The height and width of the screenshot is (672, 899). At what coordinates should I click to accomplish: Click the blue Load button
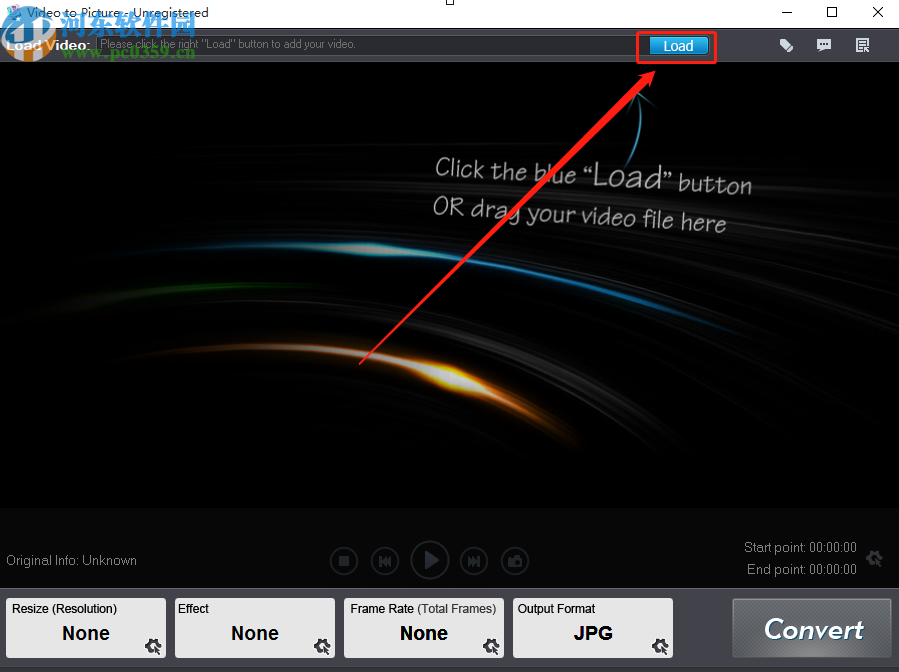click(x=678, y=46)
